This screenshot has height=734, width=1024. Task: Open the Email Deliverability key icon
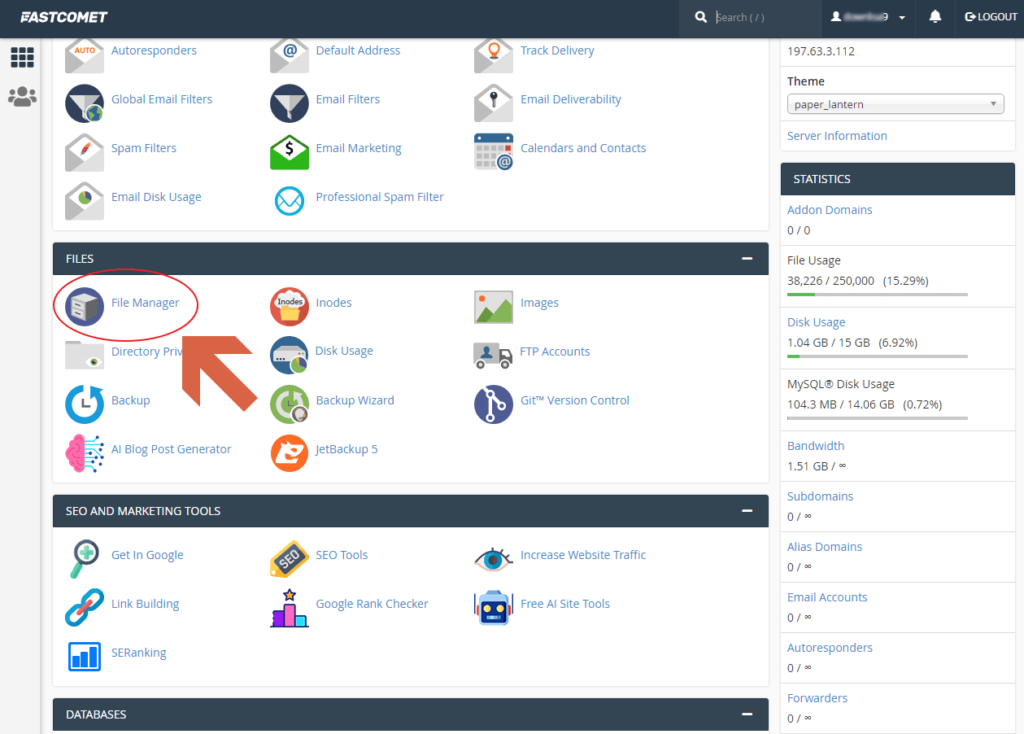(494, 103)
